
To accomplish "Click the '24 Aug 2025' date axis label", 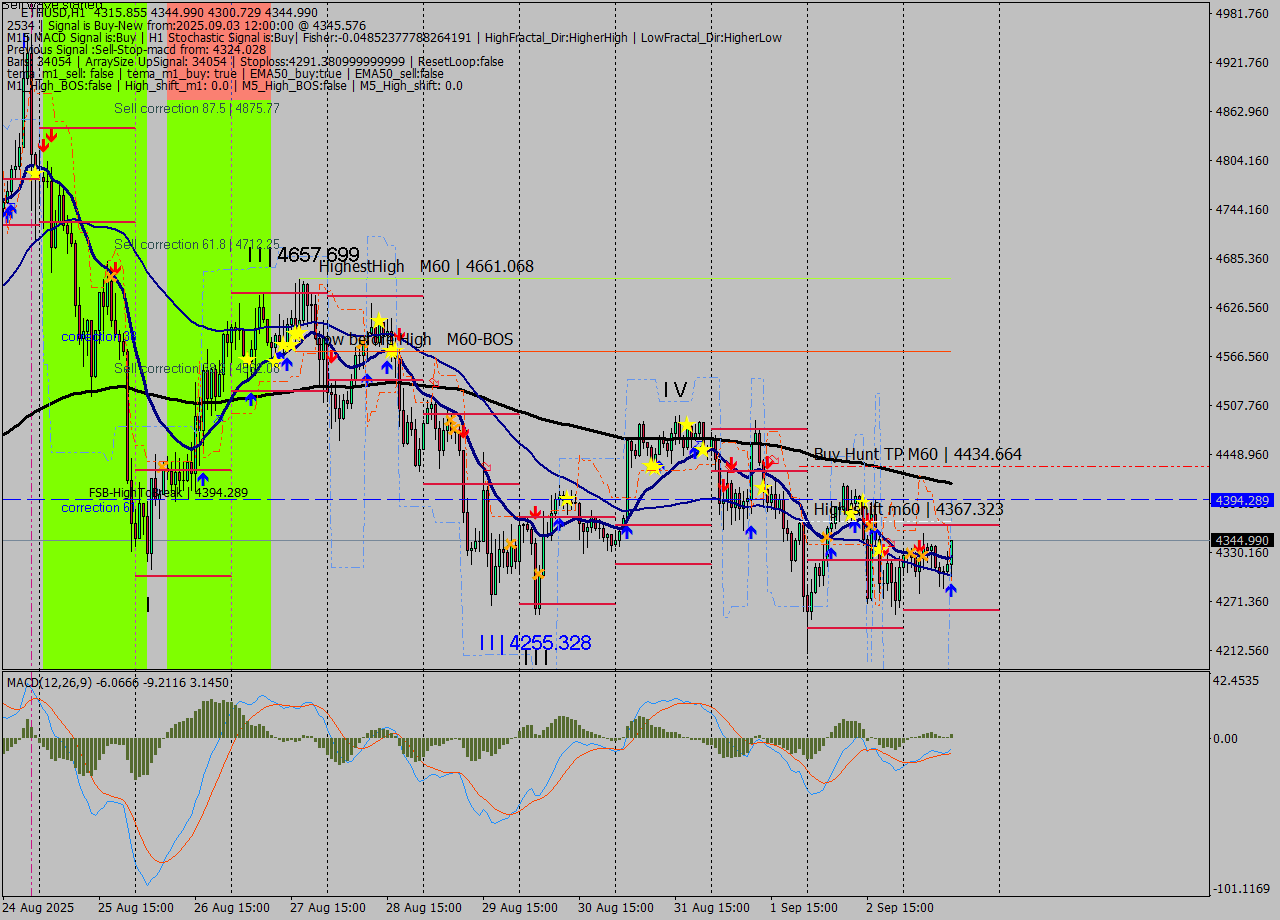I will tap(37, 908).
